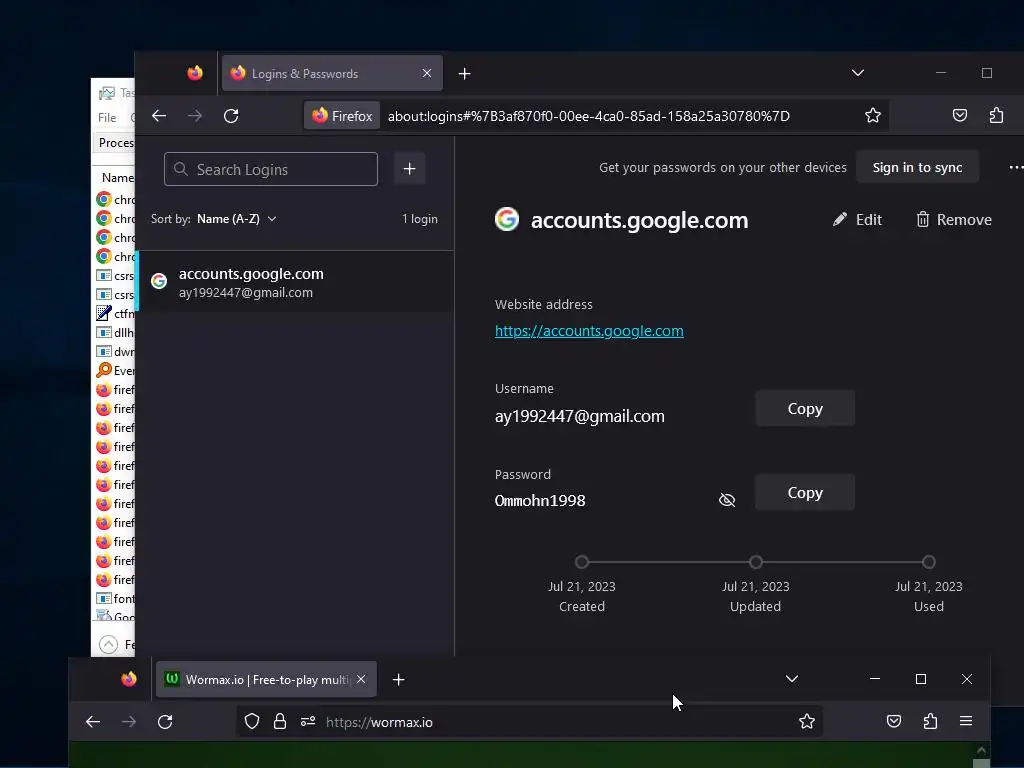Viewport: 1024px width, 768px height.
Task: Create new login with plus button
Action: coord(409,169)
